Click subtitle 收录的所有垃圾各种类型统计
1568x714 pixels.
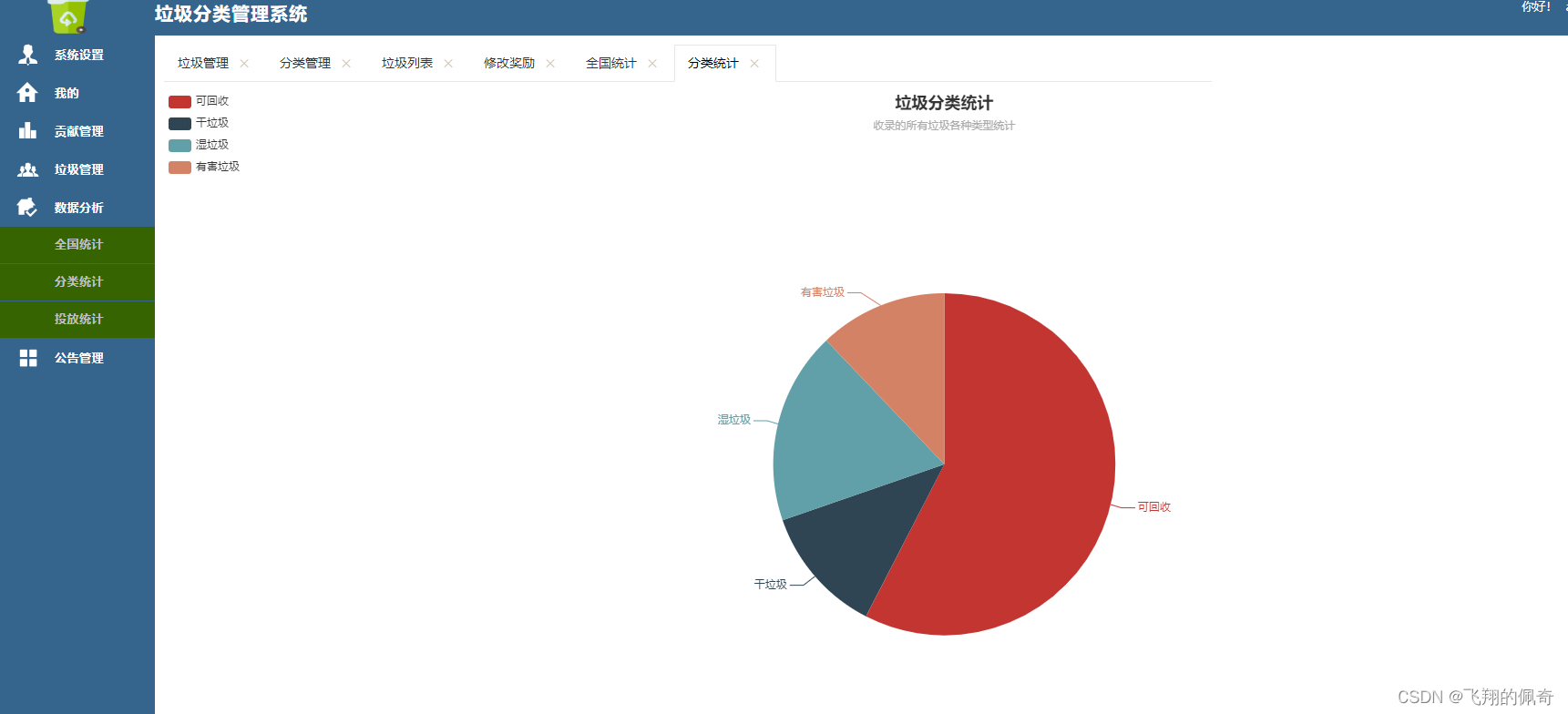click(x=944, y=126)
